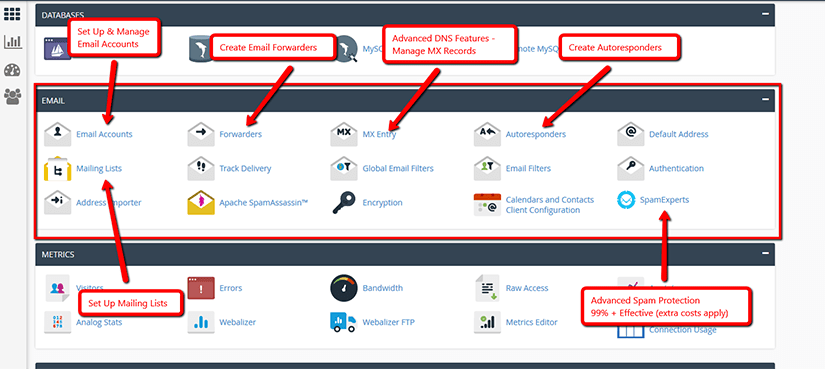Image resolution: width=825 pixels, height=369 pixels.
Task: Click the Bandwidth gauge icon
Action: click(x=344, y=288)
